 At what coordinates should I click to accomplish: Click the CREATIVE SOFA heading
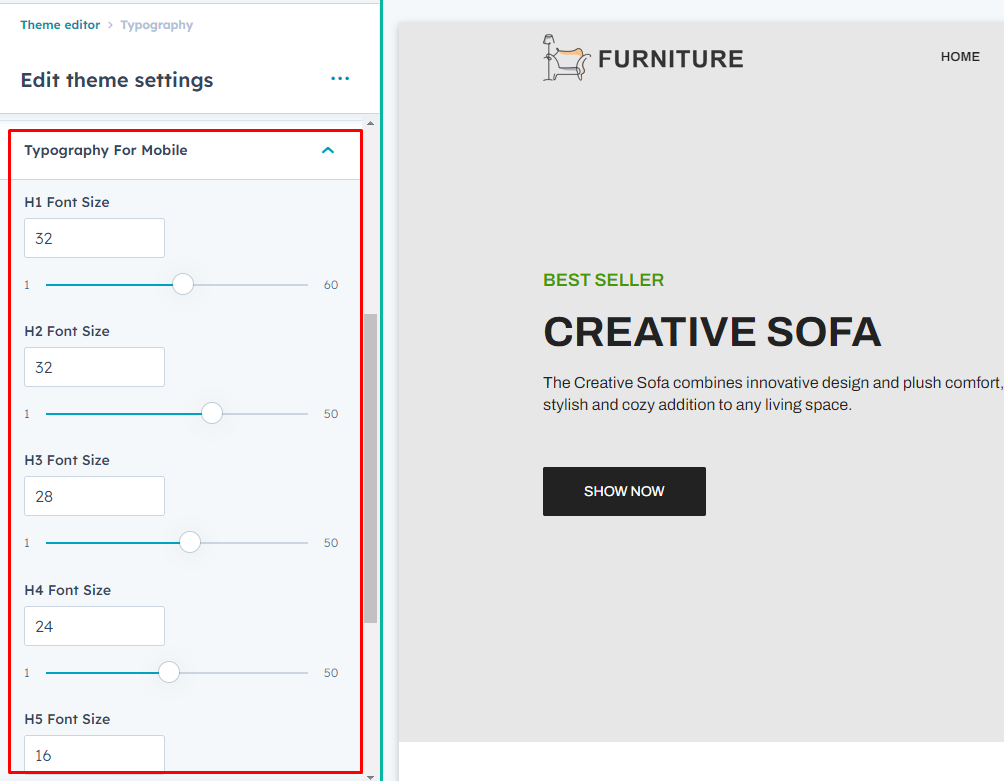click(x=712, y=332)
